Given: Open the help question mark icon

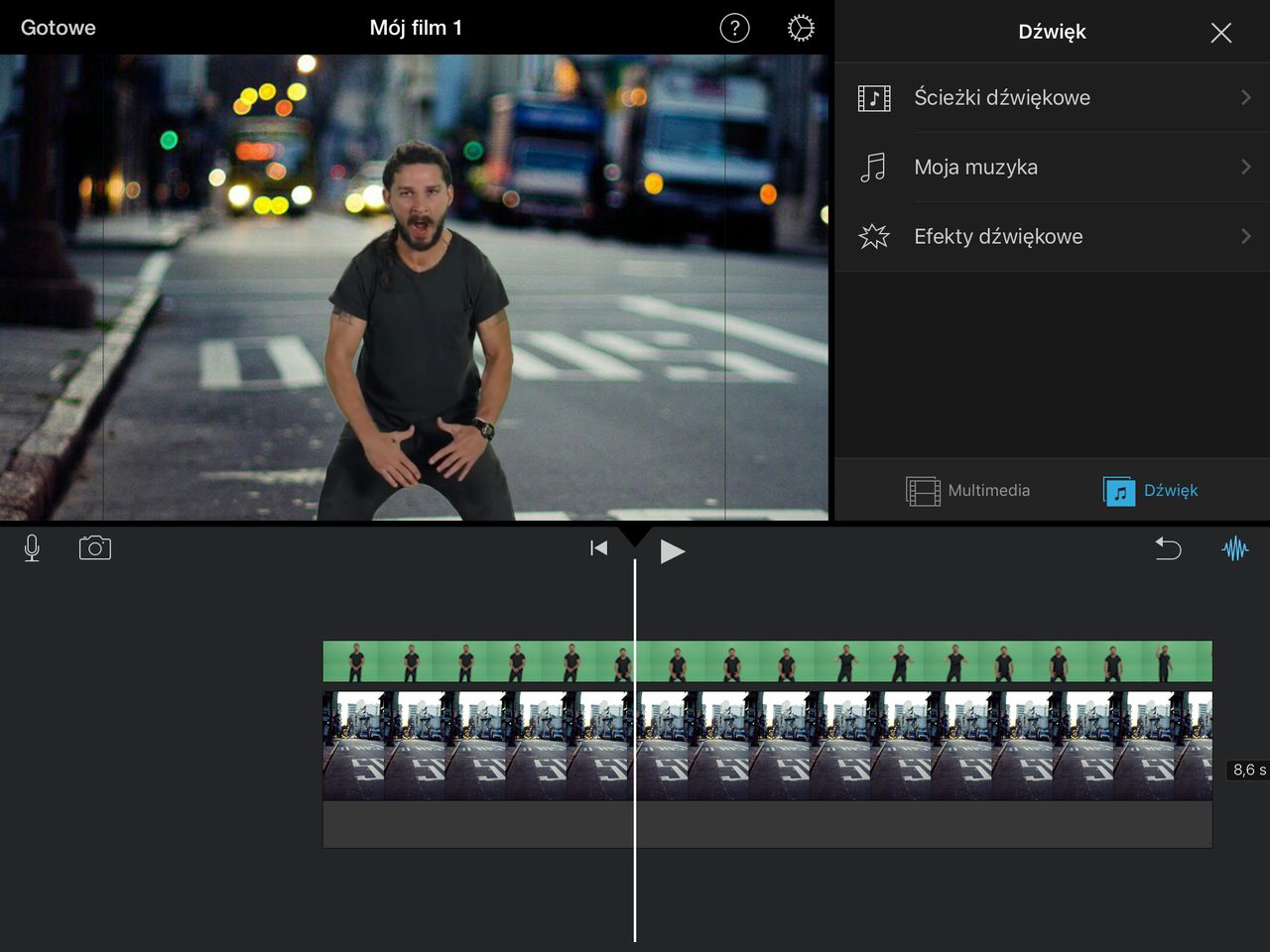Looking at the screenshot, I should [x=734, y=28].
